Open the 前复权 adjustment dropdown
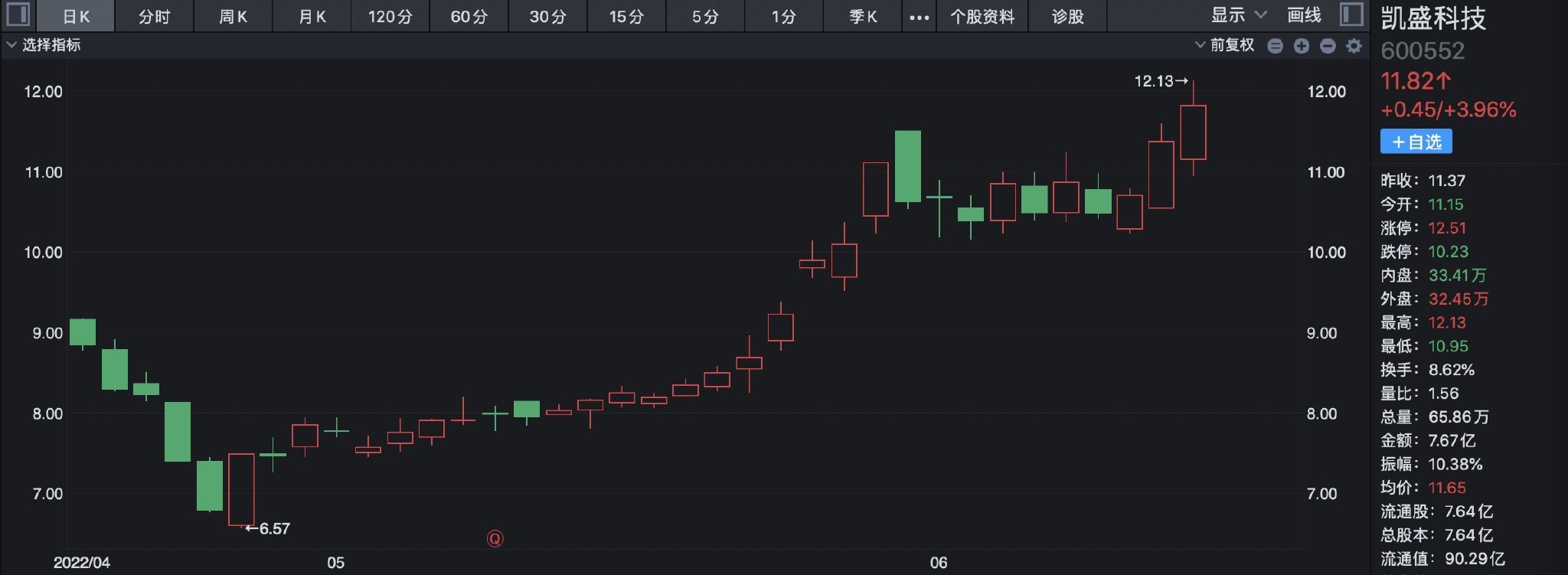1568x575 pixels. 1225,45
